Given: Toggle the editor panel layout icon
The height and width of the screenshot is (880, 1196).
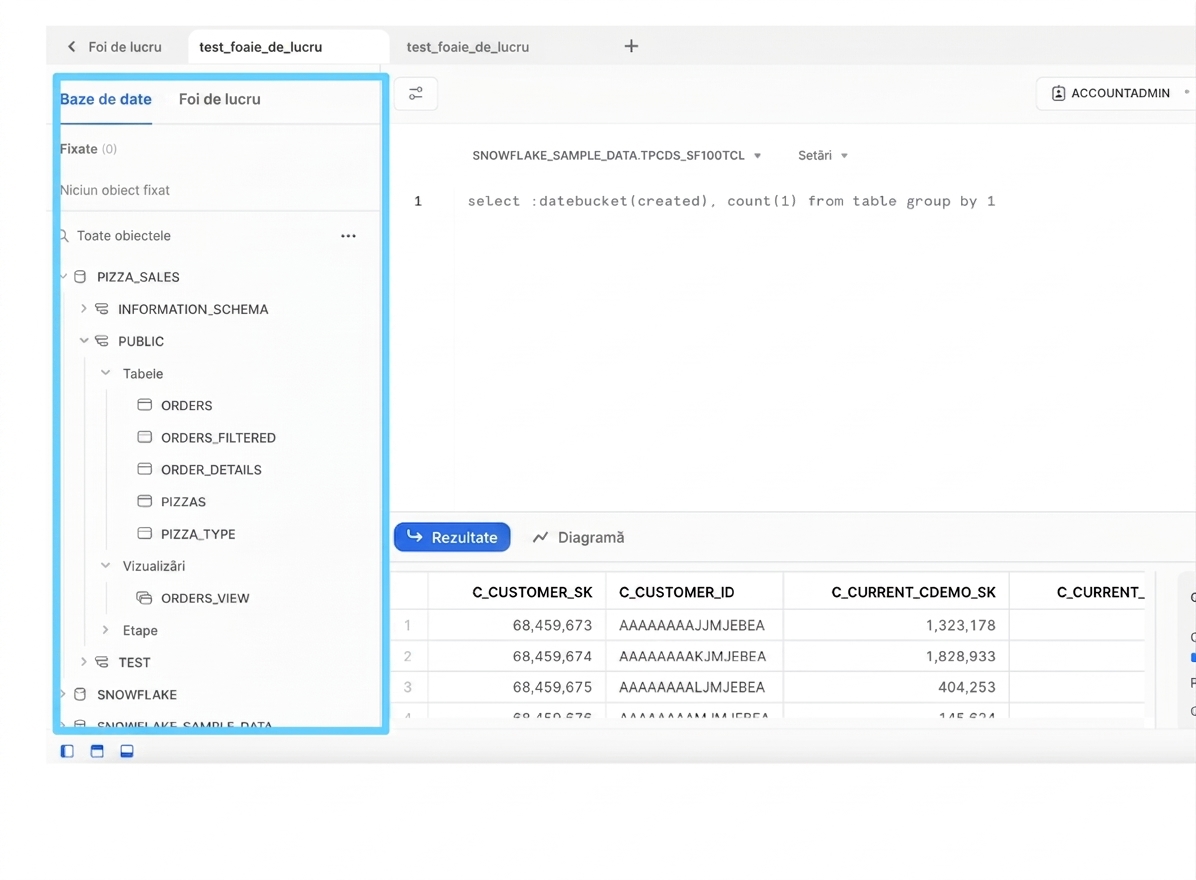Looking at the screenshot, I should point(97,751).
